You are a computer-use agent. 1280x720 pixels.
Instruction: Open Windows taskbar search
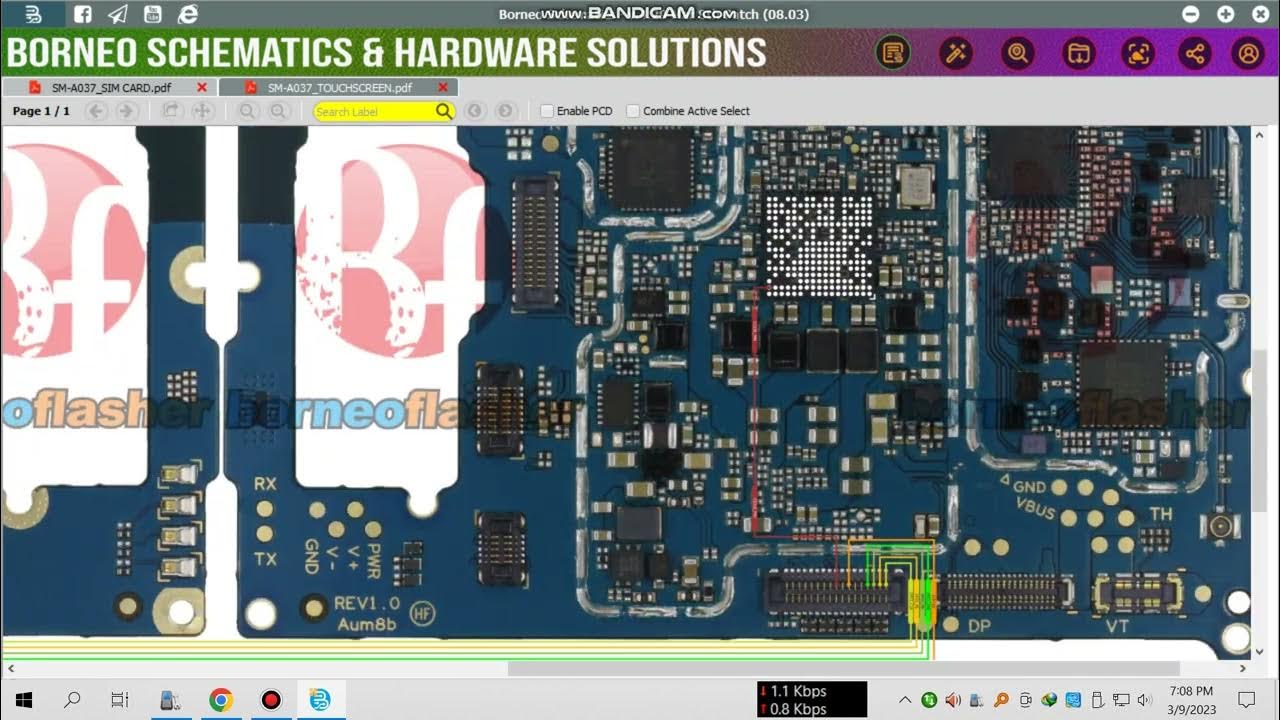coord(72,700)
